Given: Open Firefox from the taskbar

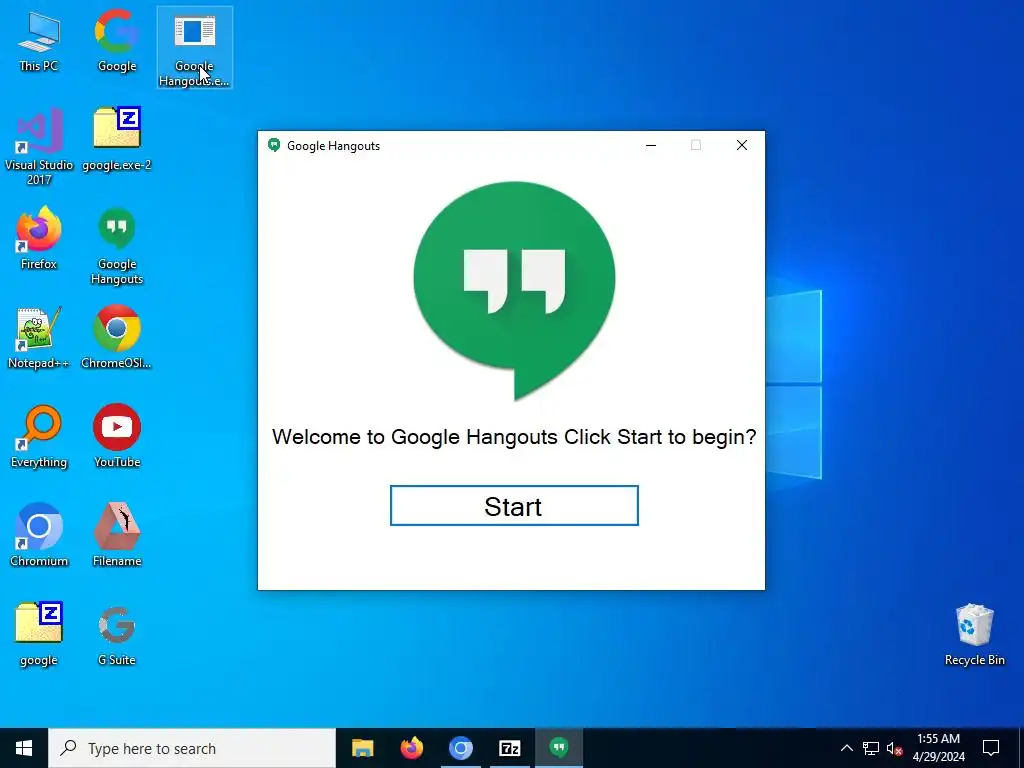Looking at the screenshot, I should [x=411, y=748].
